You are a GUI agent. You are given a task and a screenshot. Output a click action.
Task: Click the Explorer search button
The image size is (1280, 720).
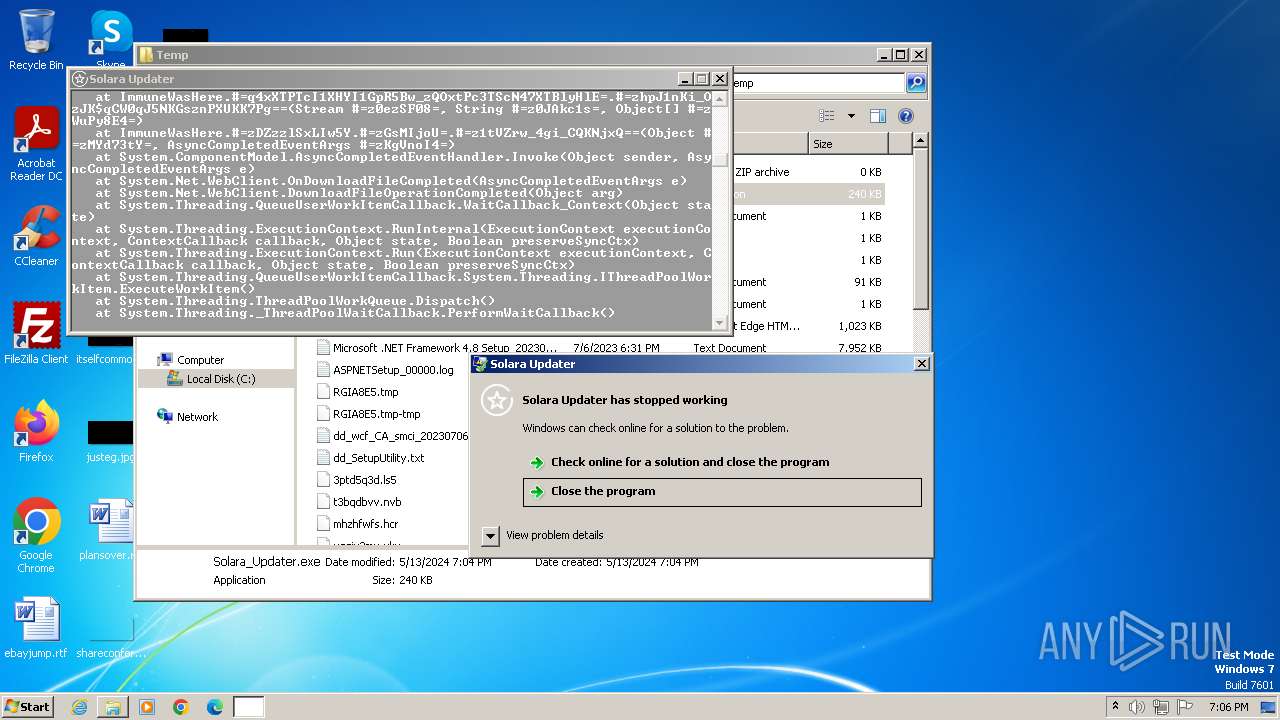(x=916, y=83)
